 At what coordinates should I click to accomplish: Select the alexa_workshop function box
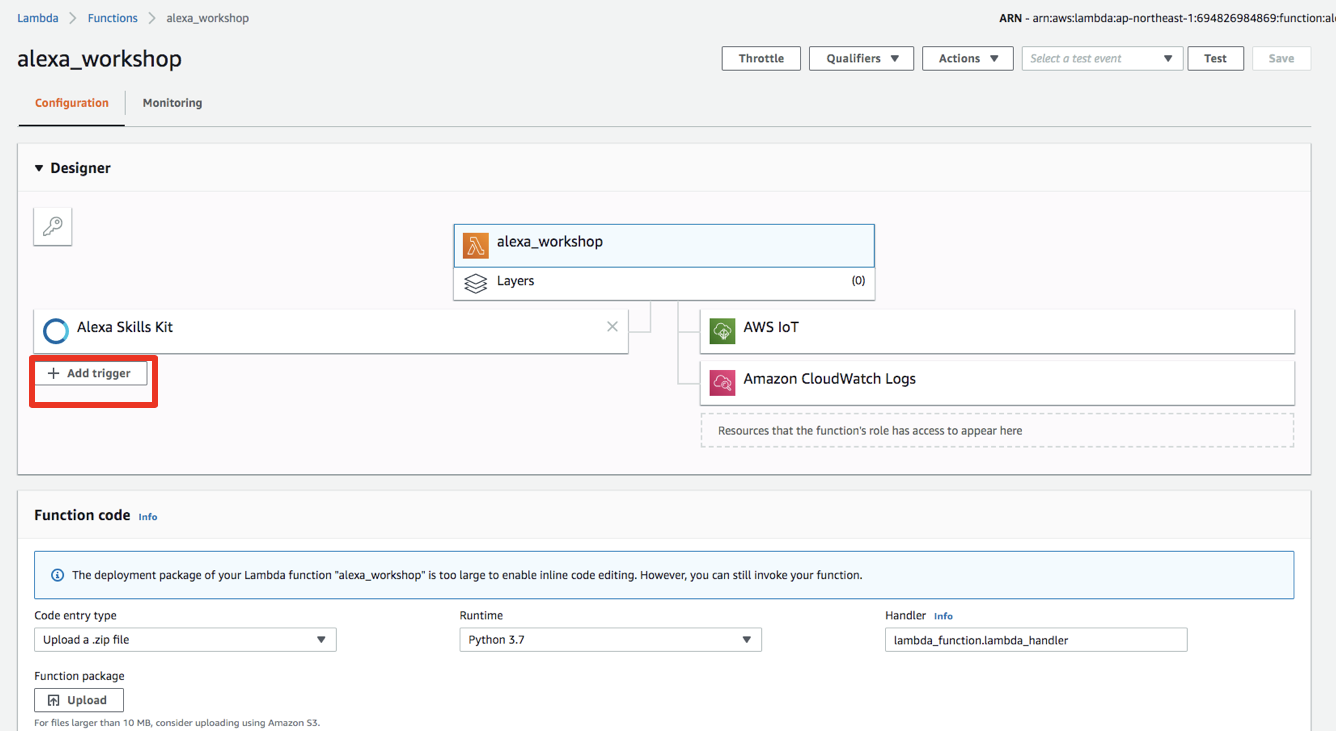(664, 245)
